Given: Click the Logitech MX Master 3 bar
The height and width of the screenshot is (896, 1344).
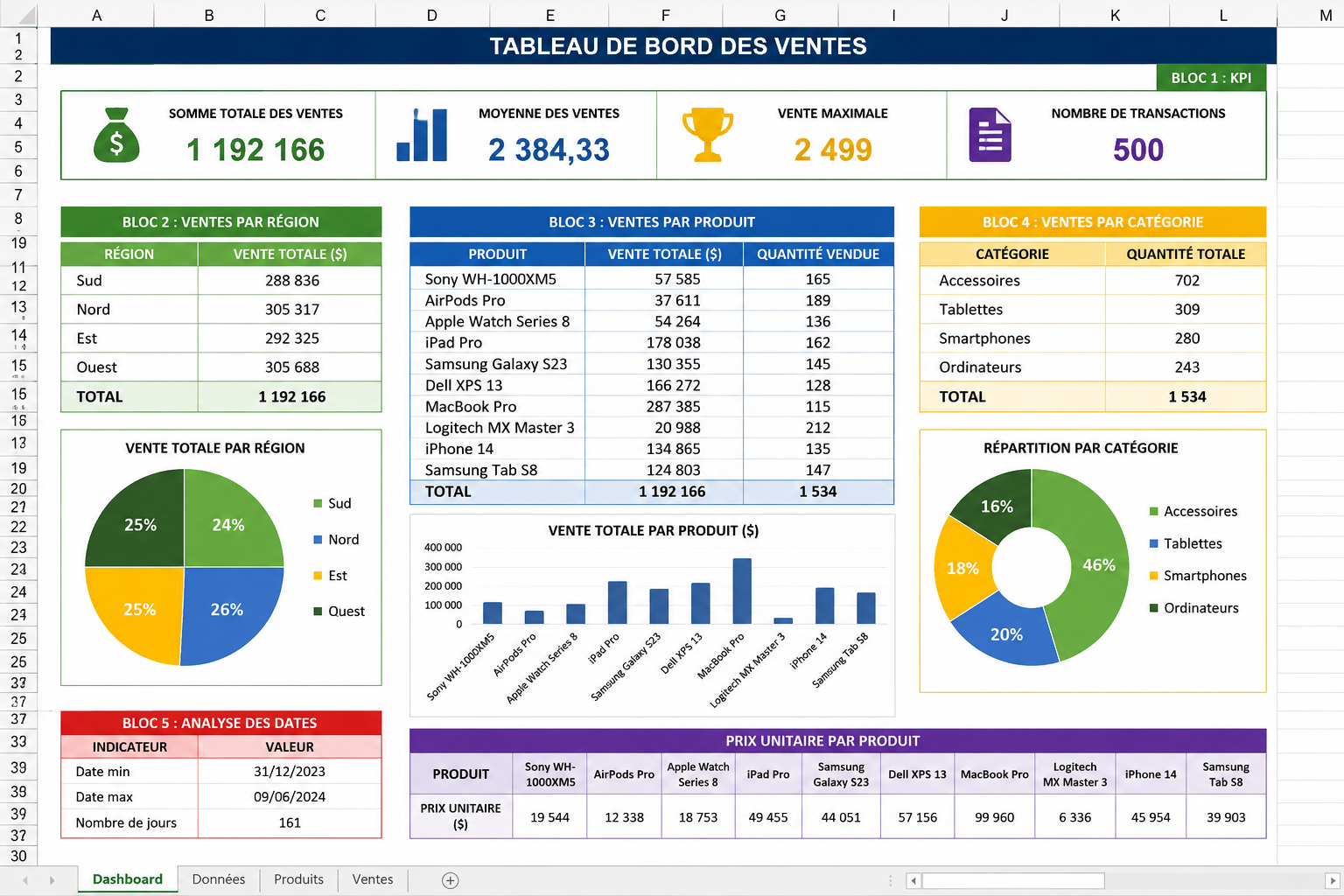Looking at the screenshot, I should (x=783, y=621).
